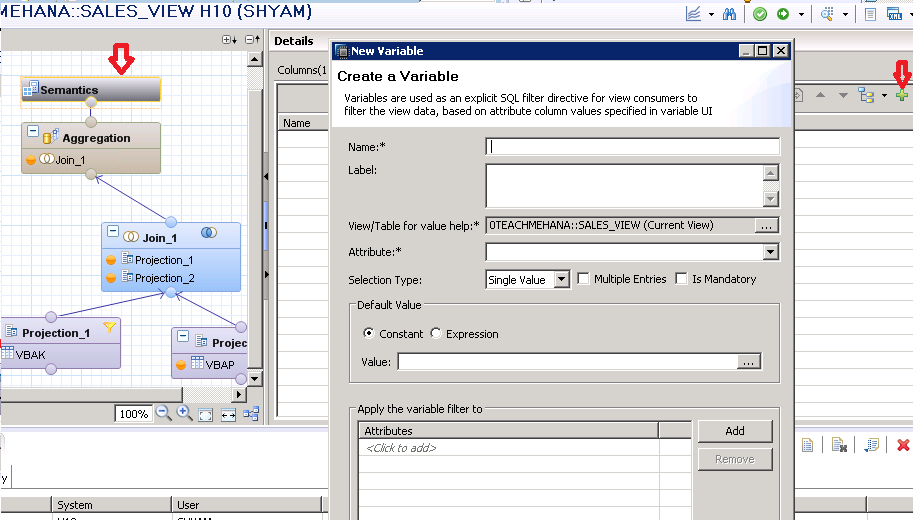Click the Label area scroll up arrow
The width and height of the screenshot is (913, 520).
pyautogui.click(x=770, y=173)
